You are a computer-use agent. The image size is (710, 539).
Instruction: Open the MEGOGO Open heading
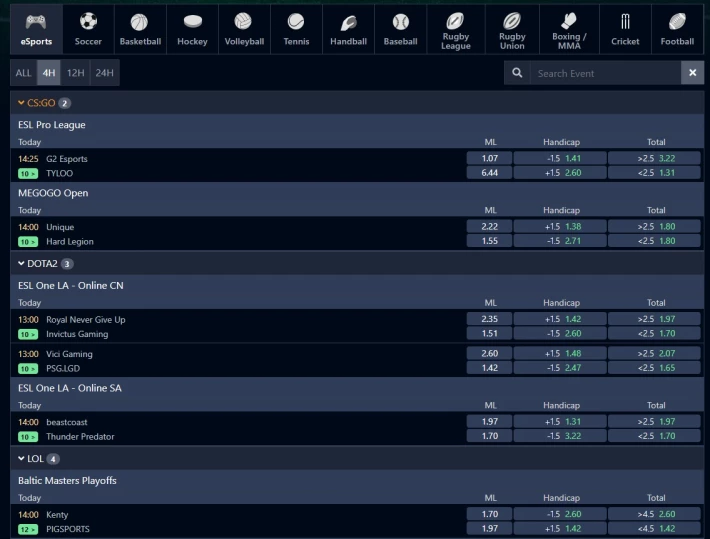[53, 193]
